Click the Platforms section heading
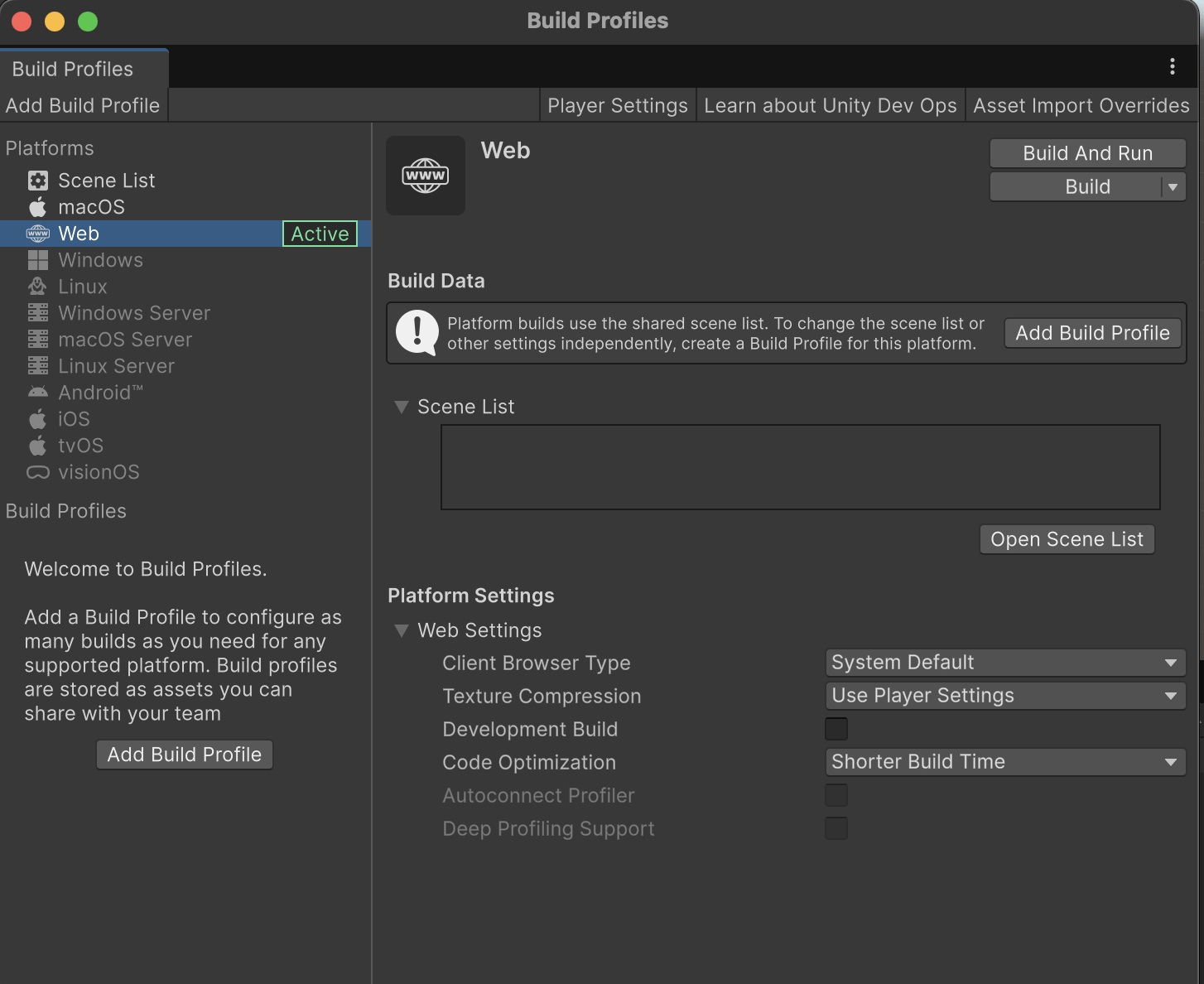 (x=50, y=148)
